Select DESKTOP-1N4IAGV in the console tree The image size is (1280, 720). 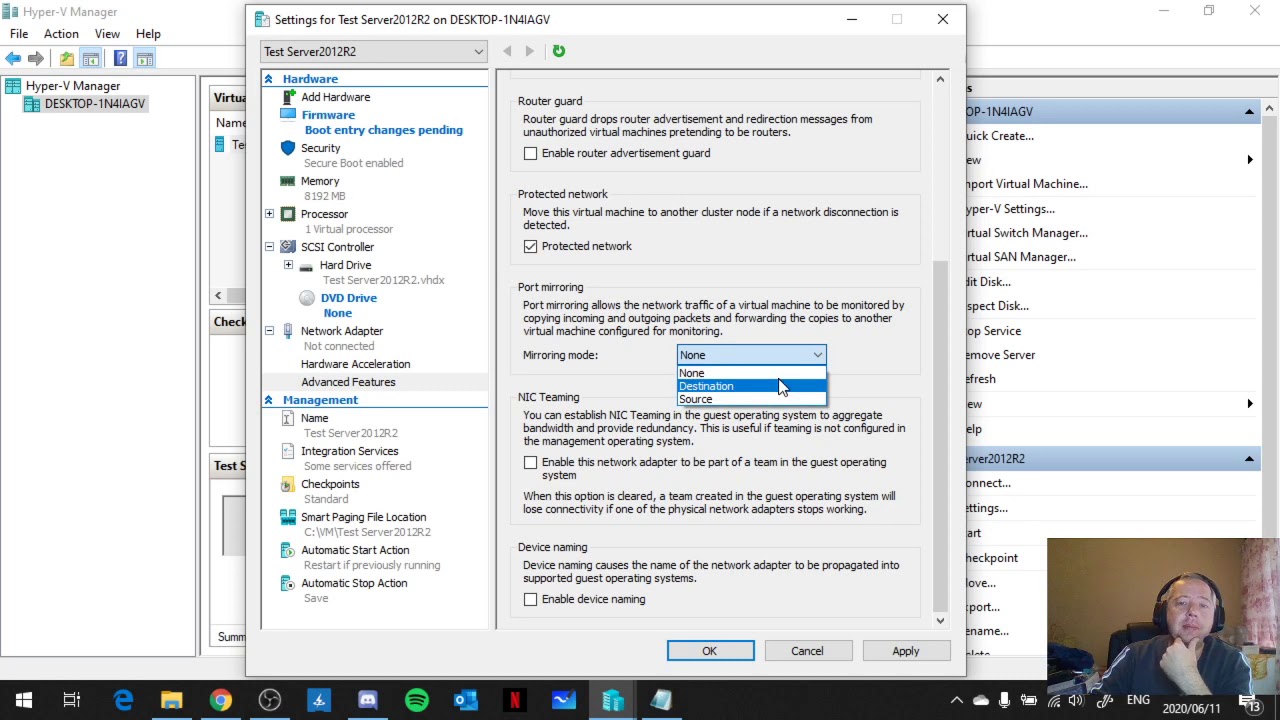pyautogui.click(x=94, y=104)
